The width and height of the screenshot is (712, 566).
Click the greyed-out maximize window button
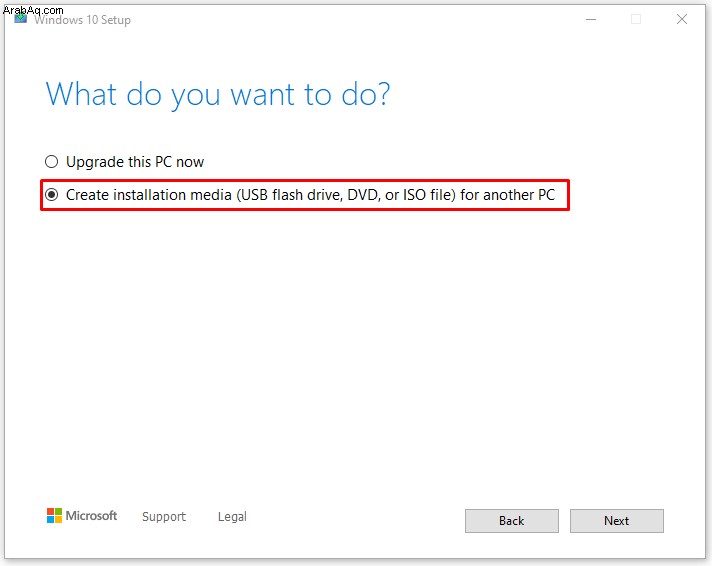tap(636, 19)
